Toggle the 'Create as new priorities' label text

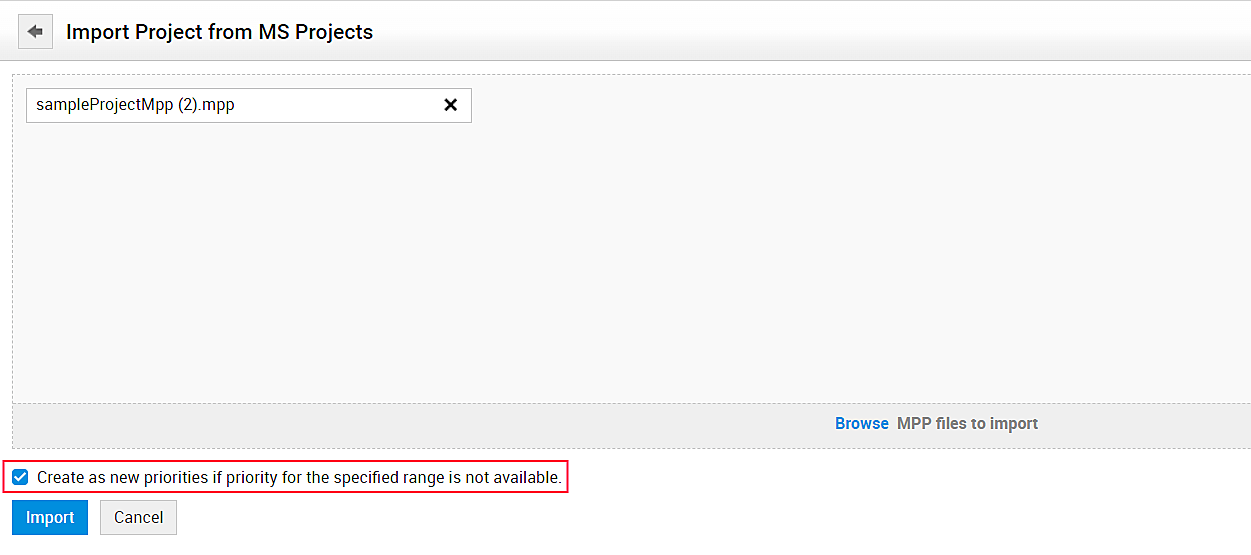pos(299,478)
